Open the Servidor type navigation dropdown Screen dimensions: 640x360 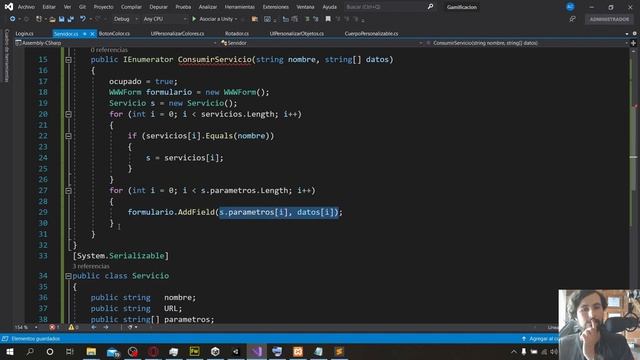point(322,43)
